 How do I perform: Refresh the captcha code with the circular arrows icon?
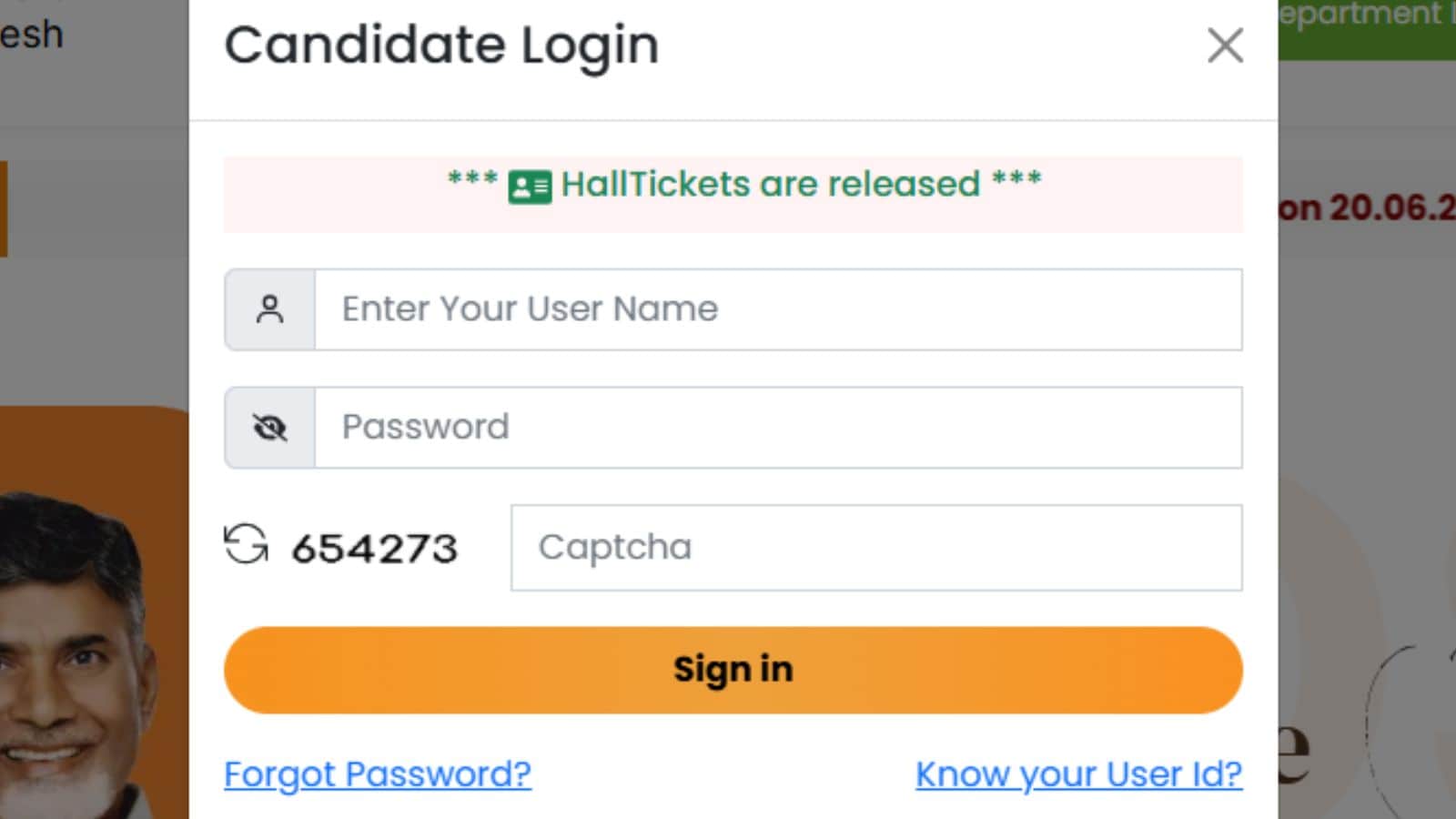coord(246,545)
